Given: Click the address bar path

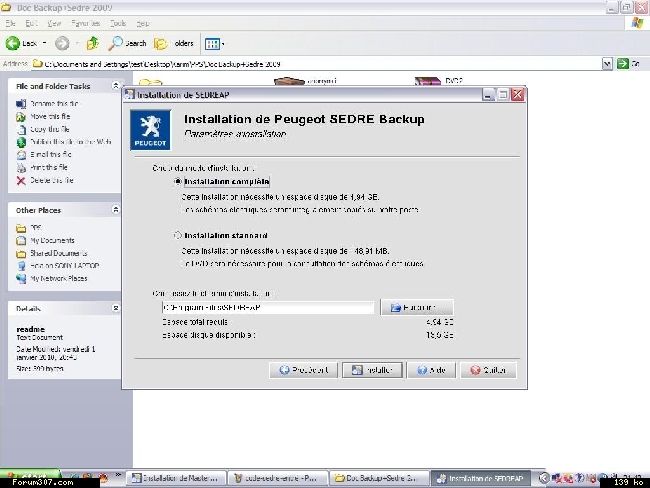Looking at the screenshot, I should point(162,64).
